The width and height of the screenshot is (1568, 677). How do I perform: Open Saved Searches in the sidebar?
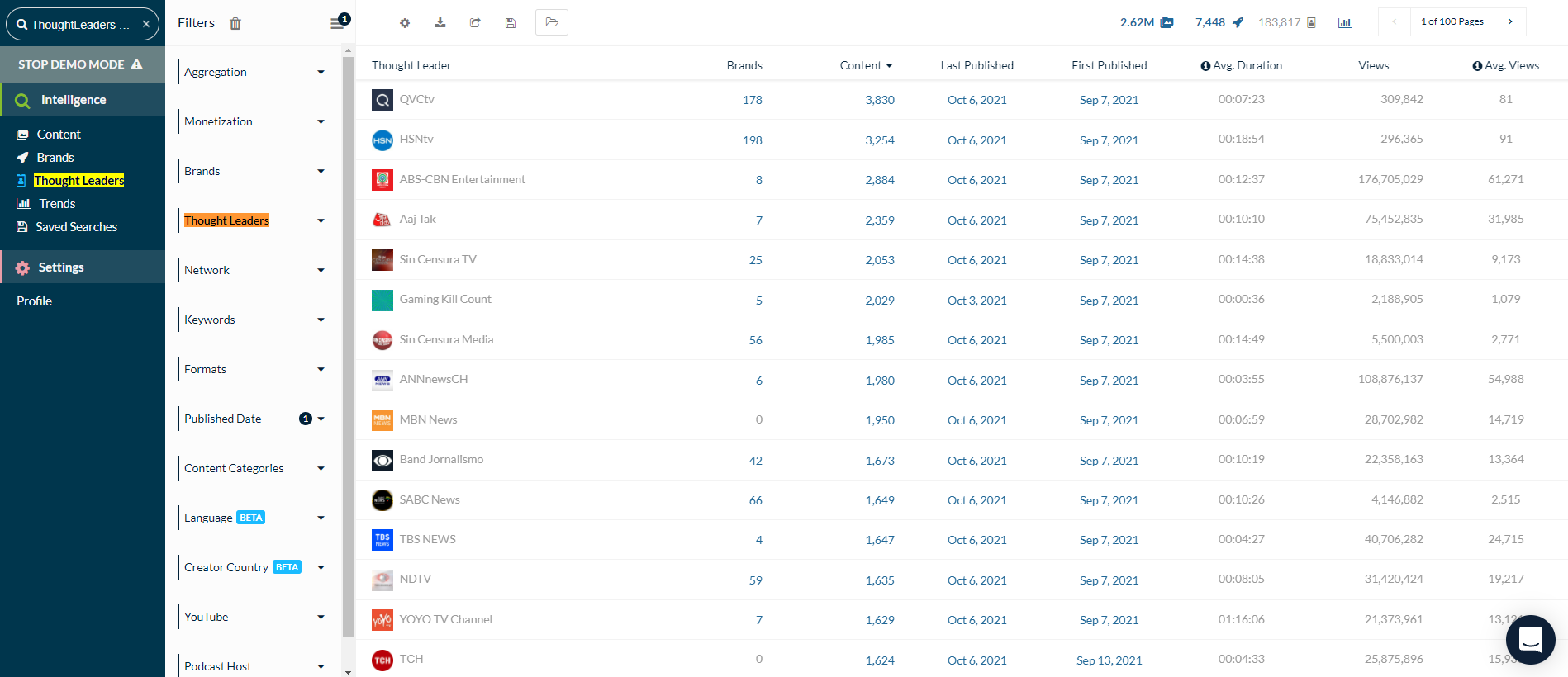pyautogui.click(x=76, y=227)
